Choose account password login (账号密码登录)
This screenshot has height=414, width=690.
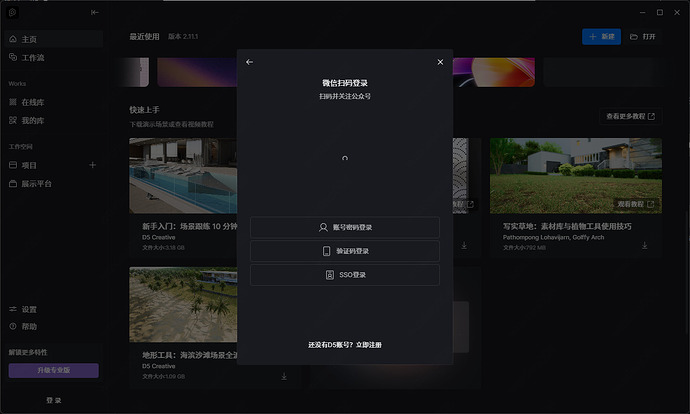point(345,227)
